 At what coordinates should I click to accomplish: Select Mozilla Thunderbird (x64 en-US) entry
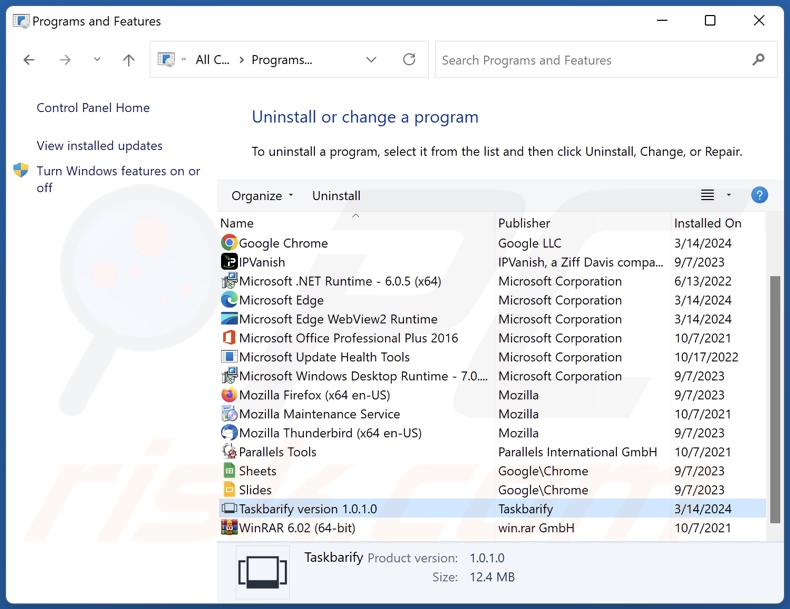click(x=330, y=433)
